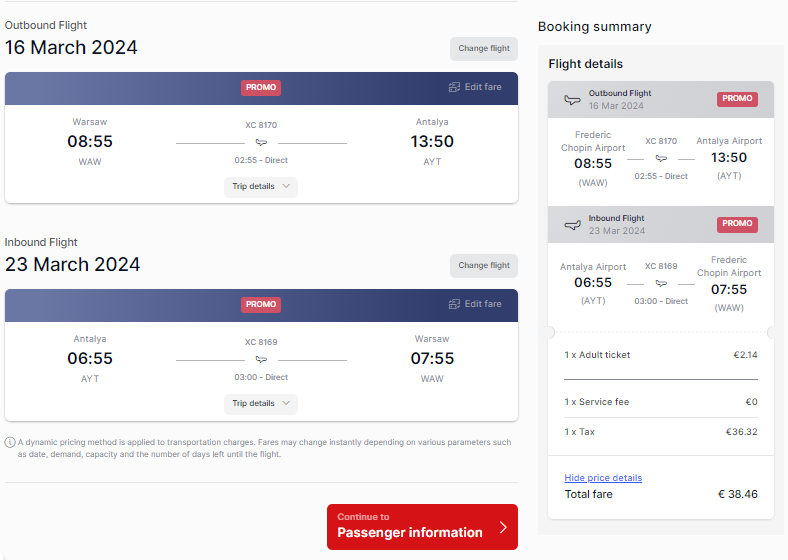Screen dimensions: 788x560
Task: Click the plane icon under XC 8169 inbound
Action: 261,359
